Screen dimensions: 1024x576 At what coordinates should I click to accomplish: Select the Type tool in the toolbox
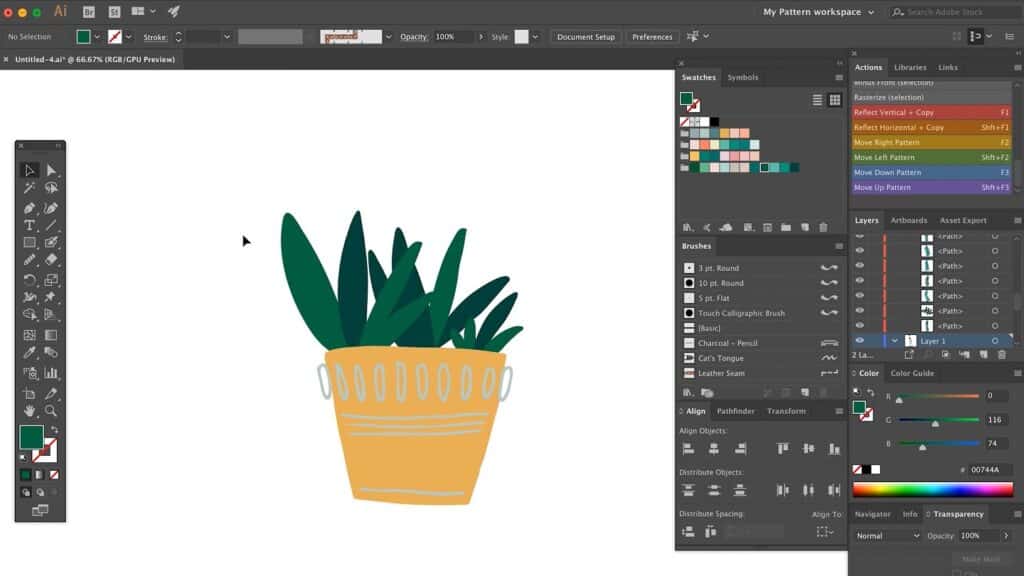click(x=30, y=225)
